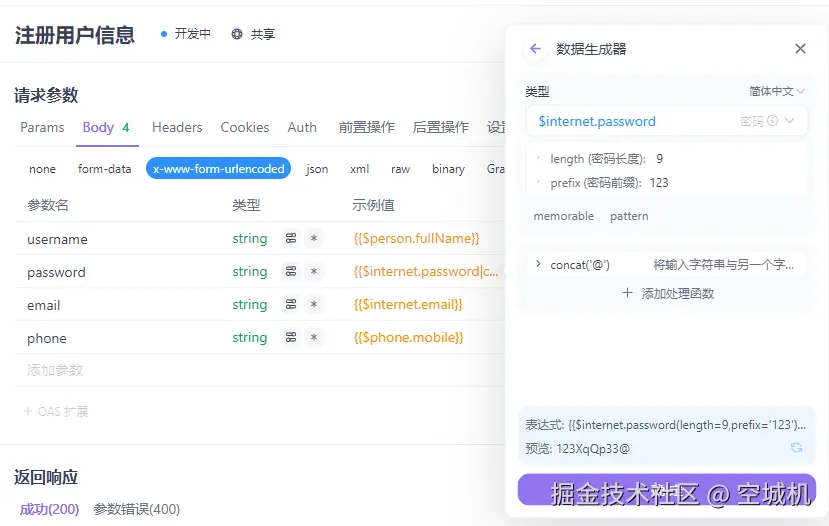Refresh the preview value
829x526 pixels.
point(796,448)
